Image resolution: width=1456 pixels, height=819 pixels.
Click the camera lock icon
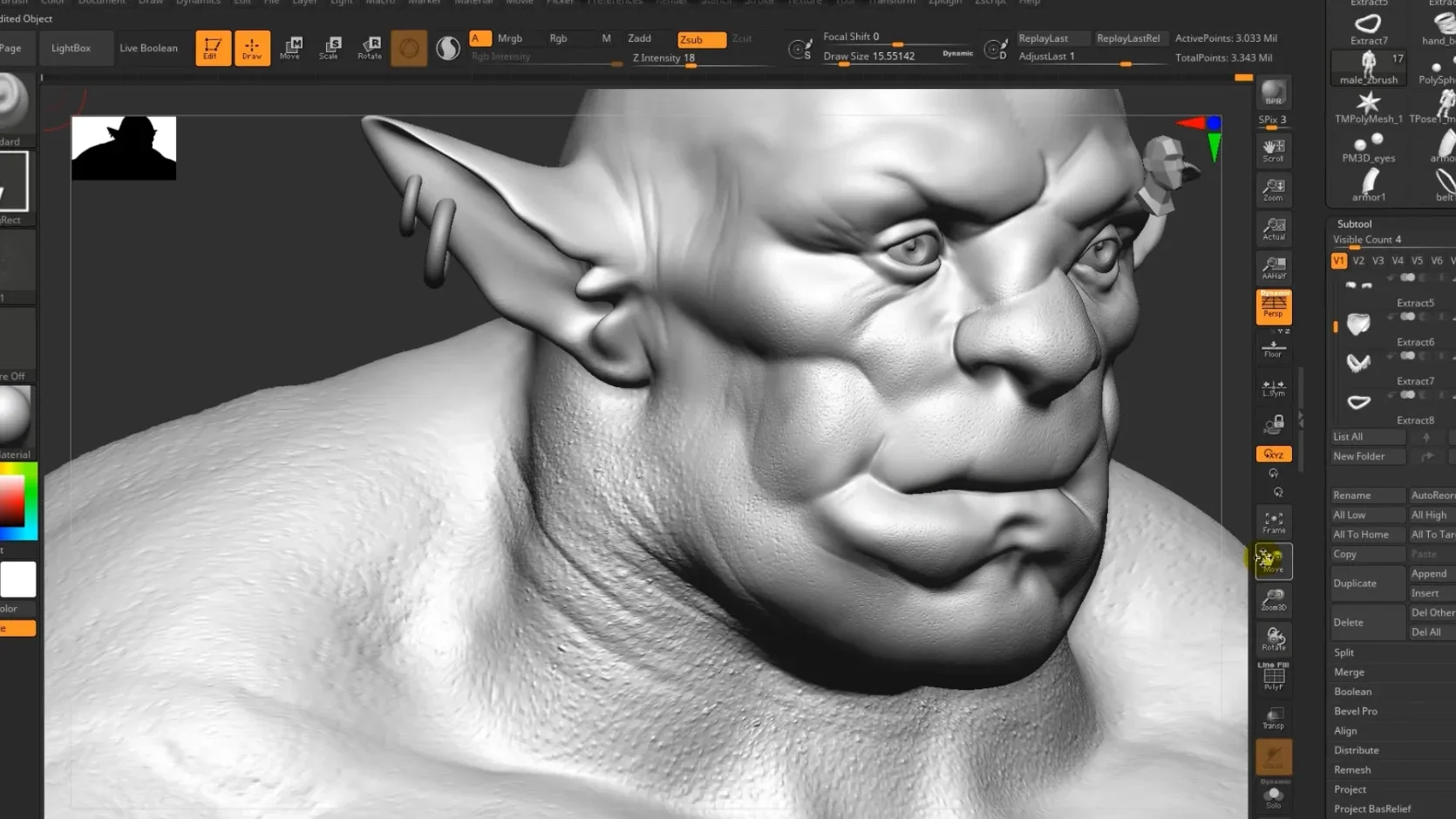[x=1274, y=425]
